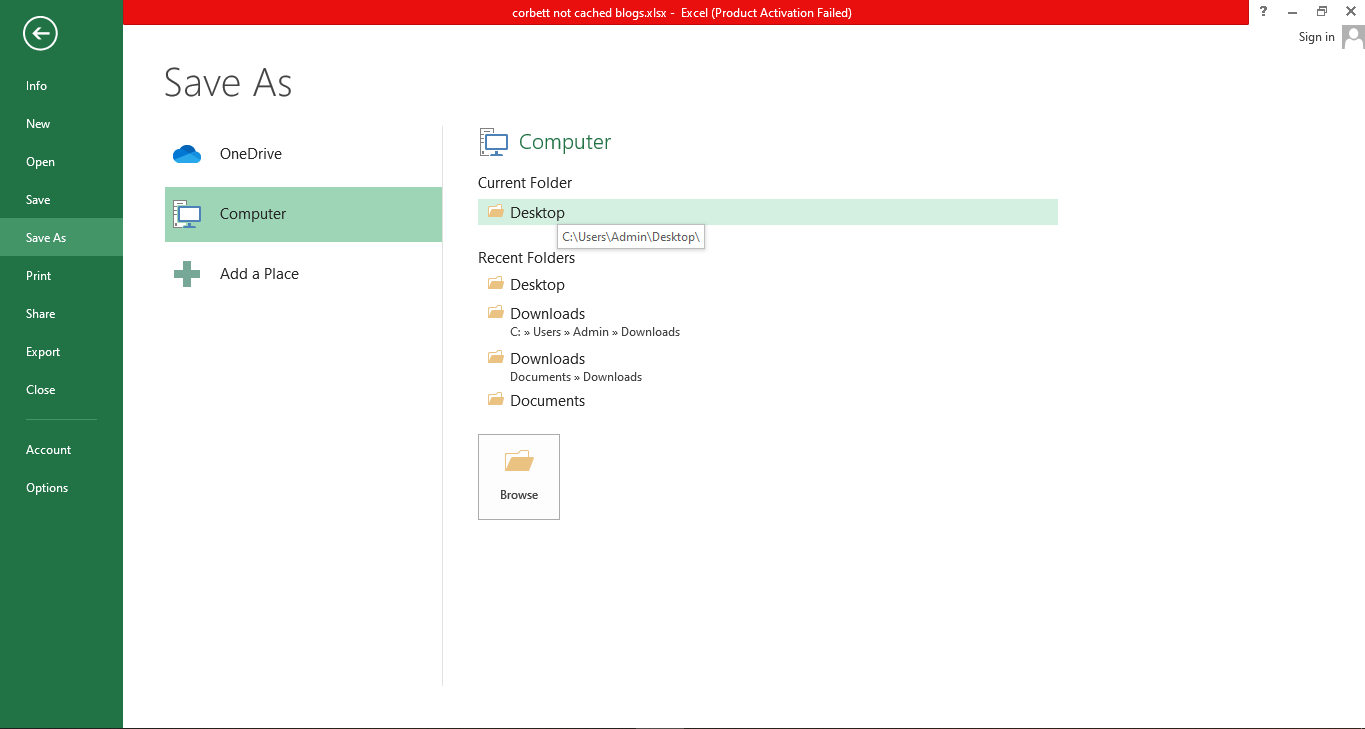Click the Computer heading icon

coord(494,142)
